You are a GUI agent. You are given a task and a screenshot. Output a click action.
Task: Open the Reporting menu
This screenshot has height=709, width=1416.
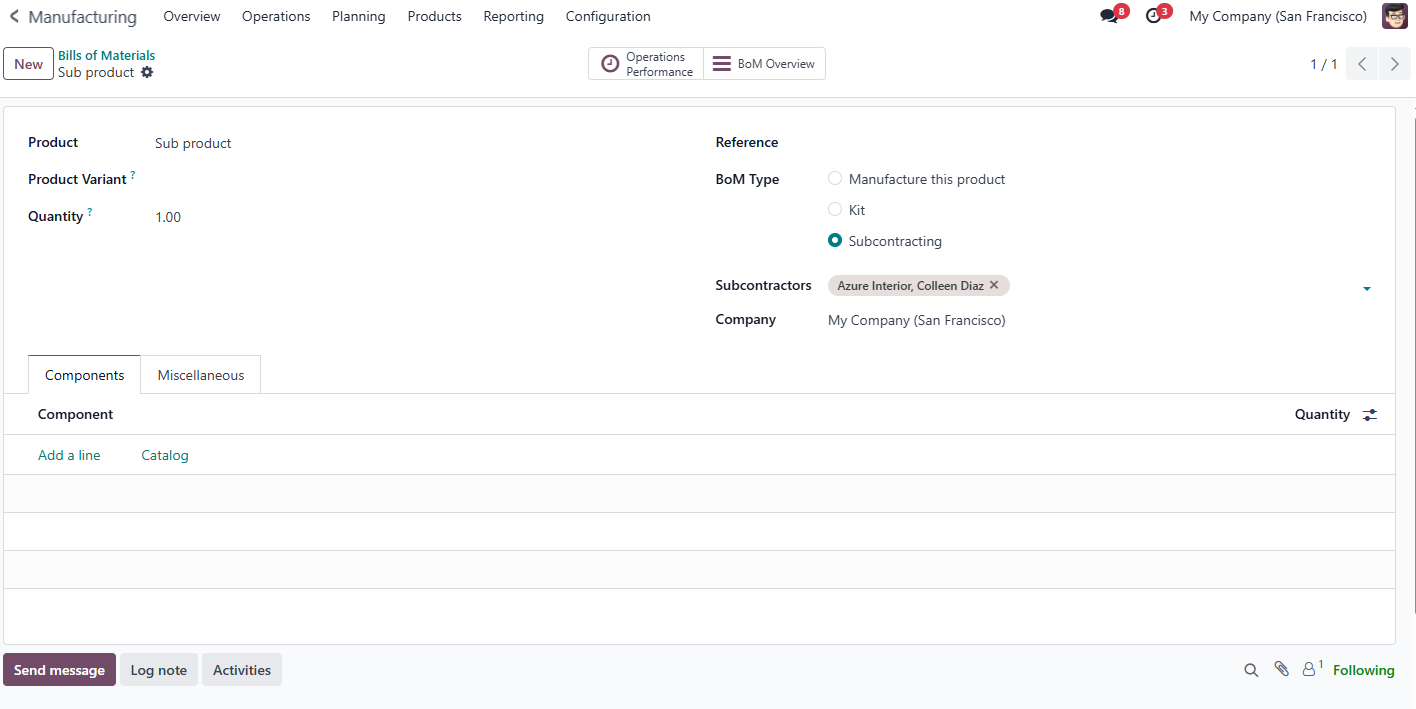click(514, 16)
